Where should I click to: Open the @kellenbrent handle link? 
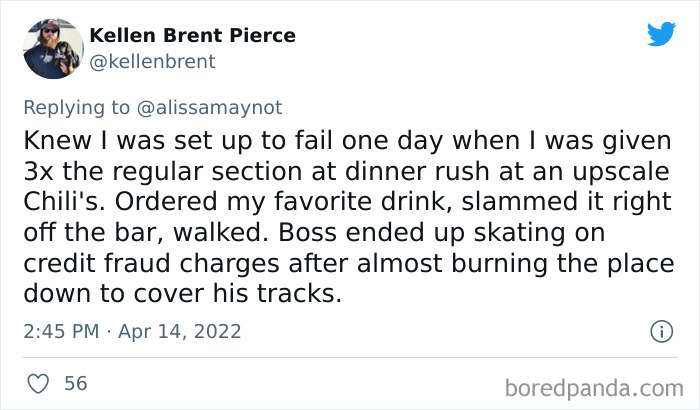coord(153,61)
